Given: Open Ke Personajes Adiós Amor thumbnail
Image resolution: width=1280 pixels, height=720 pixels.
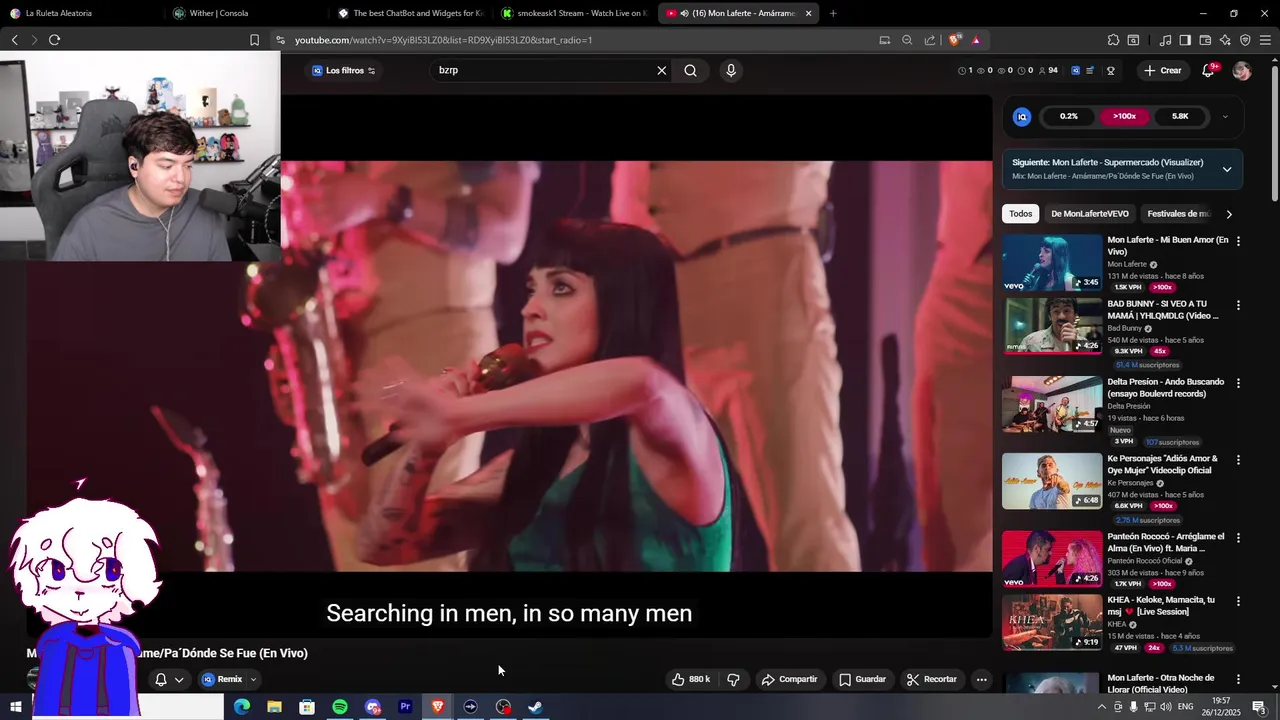Looking at the screenshot, I should click(1052, 481).
